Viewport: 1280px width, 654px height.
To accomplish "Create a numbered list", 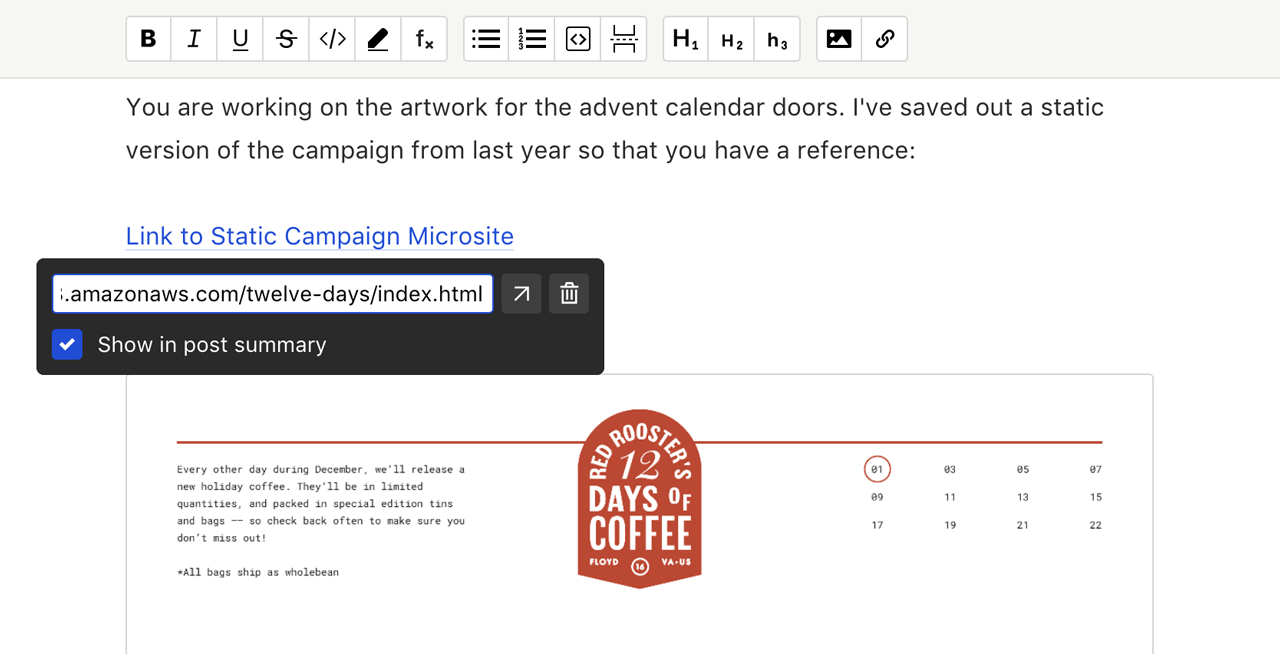I will click(x=532, y=39).
